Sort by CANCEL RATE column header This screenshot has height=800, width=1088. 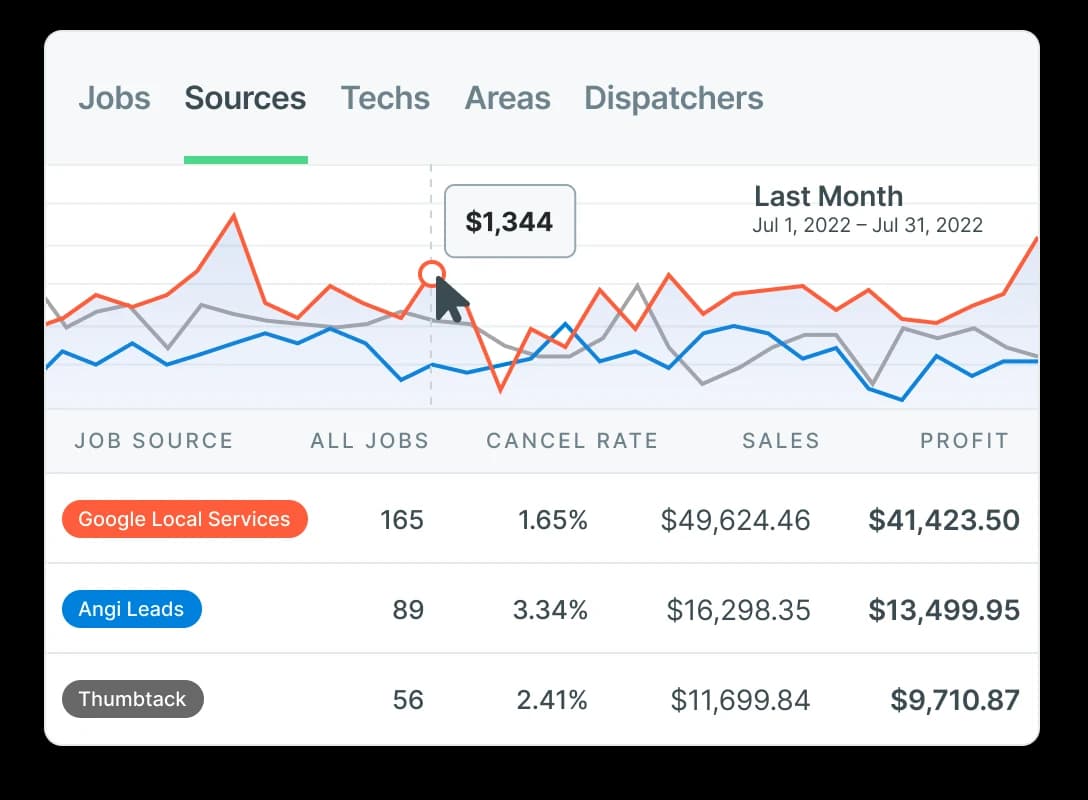(572, 441)
